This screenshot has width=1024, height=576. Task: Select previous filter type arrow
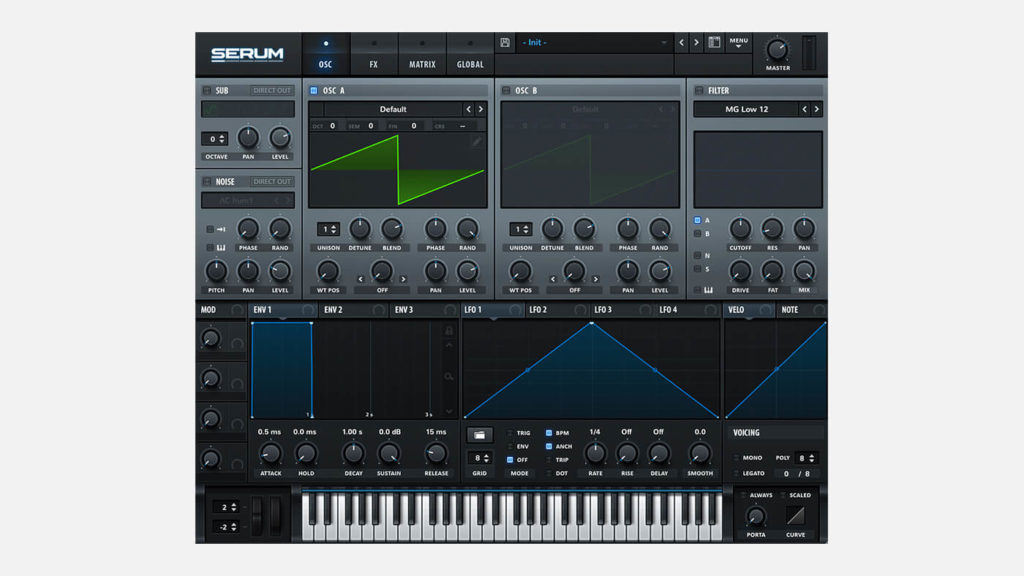coord(804,109)
